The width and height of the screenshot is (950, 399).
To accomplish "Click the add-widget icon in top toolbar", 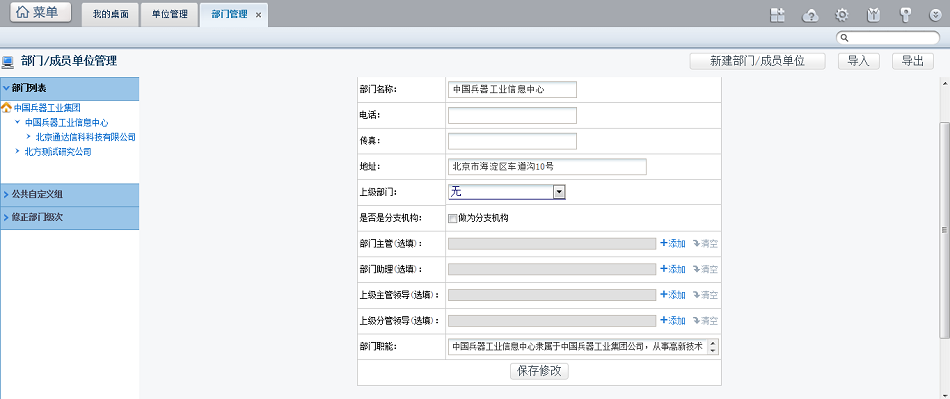I will click(x=777, y=15).
